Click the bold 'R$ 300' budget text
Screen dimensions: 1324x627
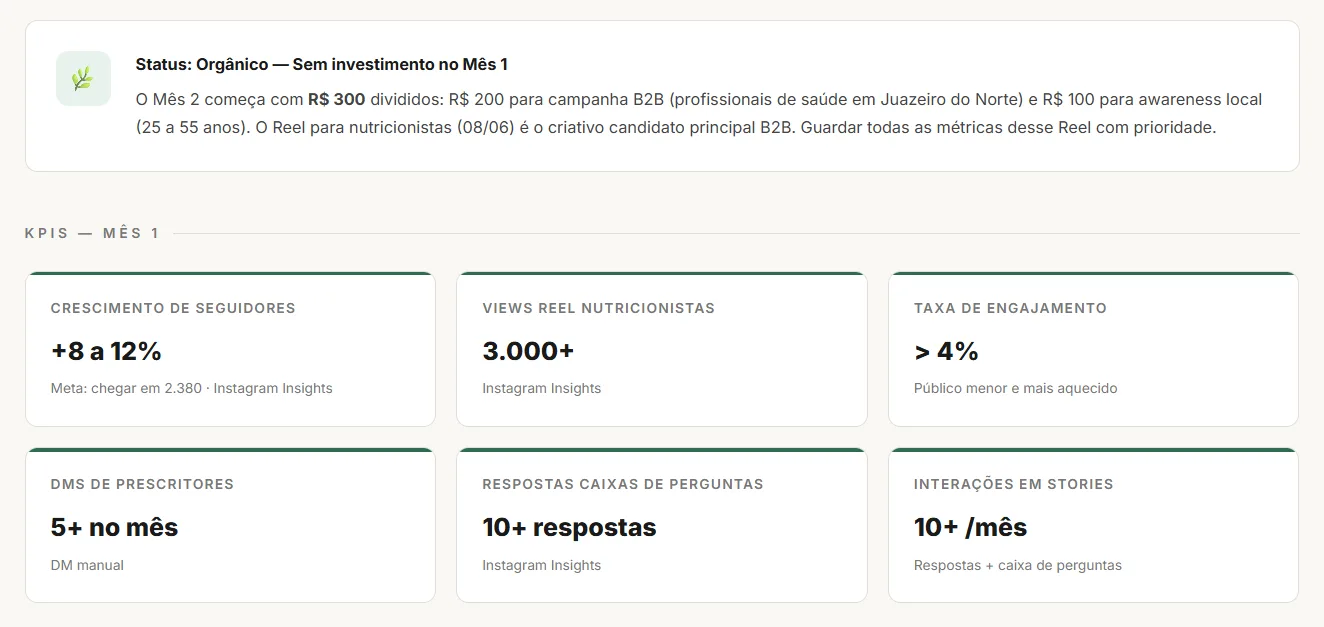tap(336, 100)
